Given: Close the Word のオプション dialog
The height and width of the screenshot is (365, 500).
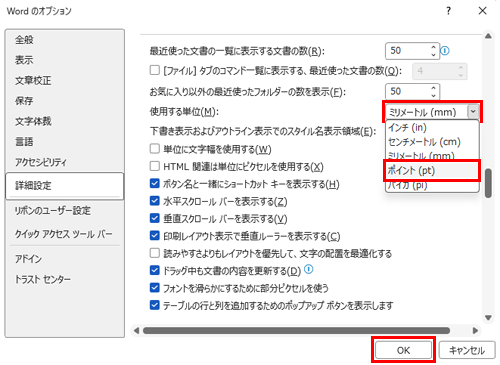Looking at the screenshot, I should click(482, 11).
